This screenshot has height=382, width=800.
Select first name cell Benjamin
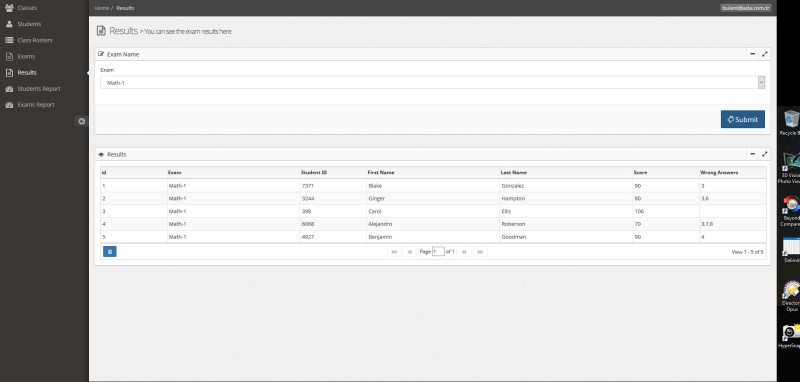[x=433, y=237]
